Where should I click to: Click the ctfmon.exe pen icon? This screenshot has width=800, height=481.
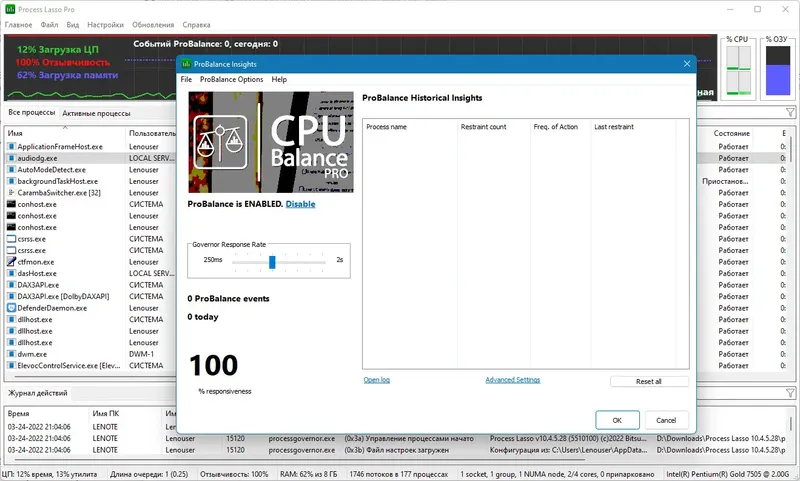[11, 262]
